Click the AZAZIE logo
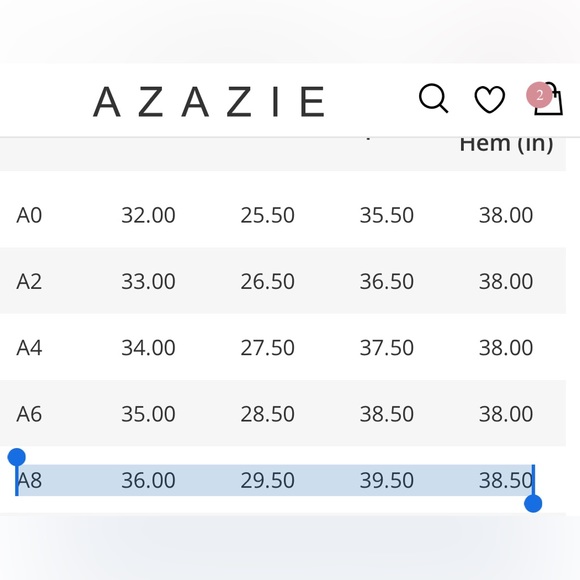580x580 pixels. pyautogui.click(x=209, y=101)
